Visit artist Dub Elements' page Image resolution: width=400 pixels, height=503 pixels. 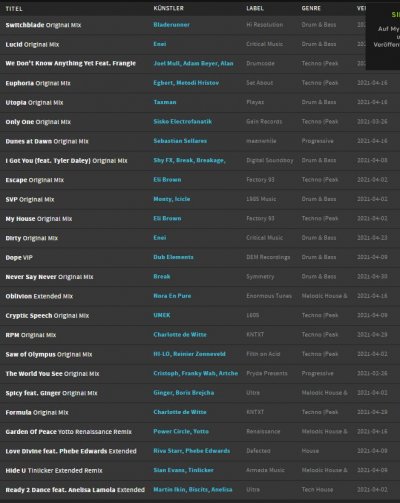(x=173, y=257)
